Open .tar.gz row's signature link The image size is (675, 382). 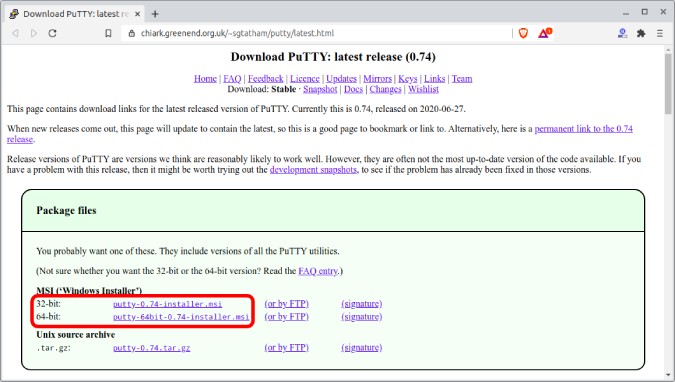[x=362, y=348]
